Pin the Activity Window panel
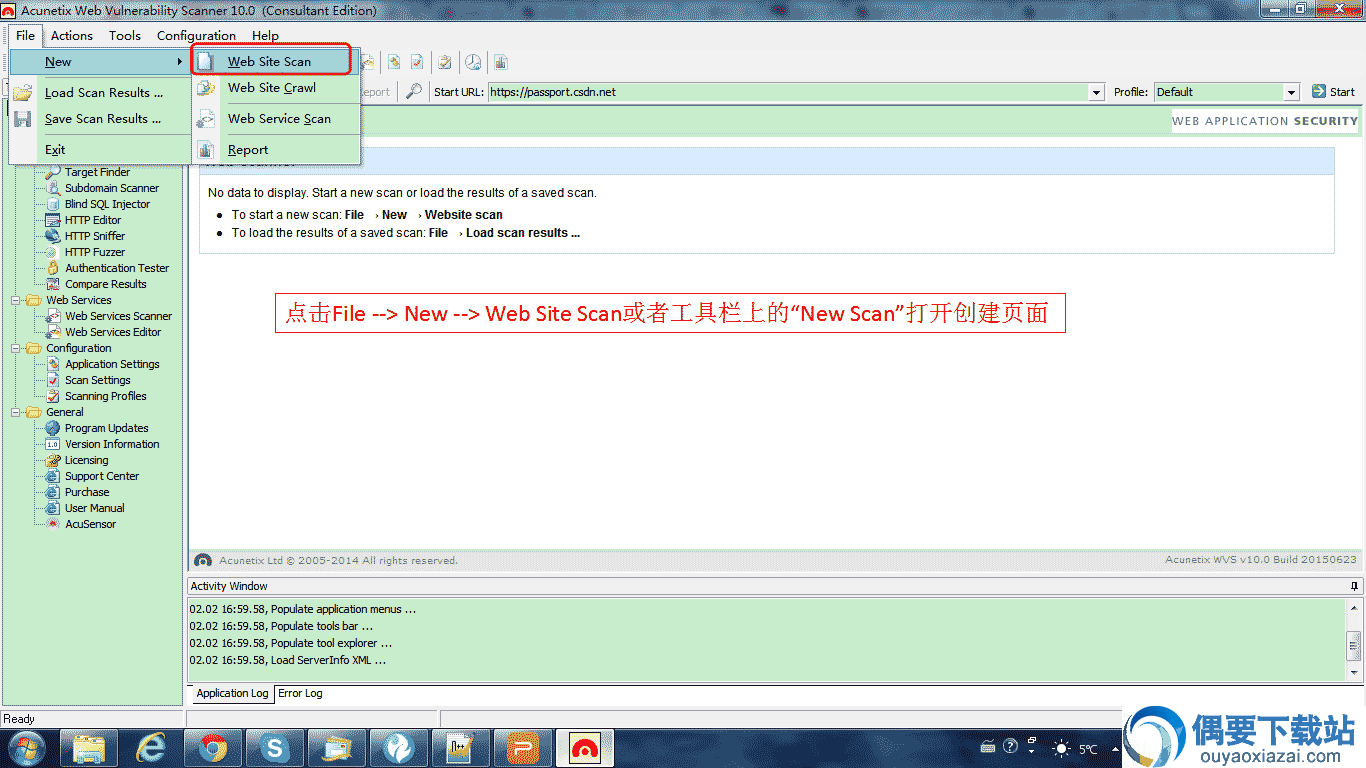Viewport: 1366px width, 768px height. point(1354,586)
